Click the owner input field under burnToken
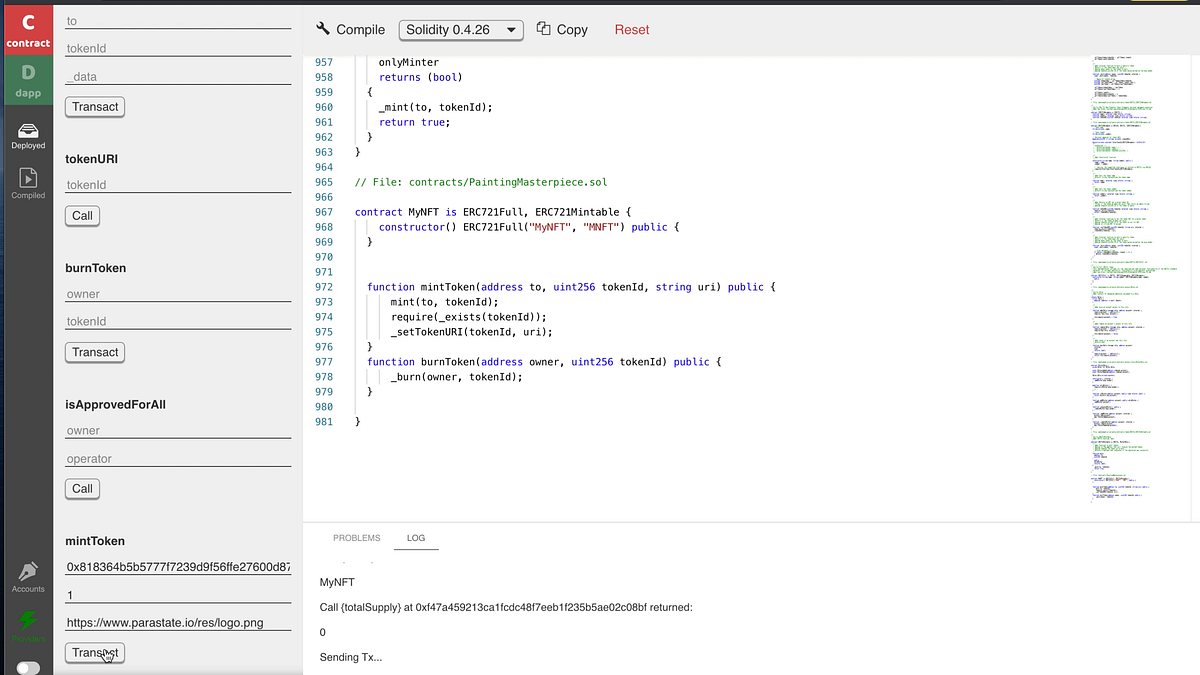The width and height of the screenshot is (1200, 675). click(177, 293)
